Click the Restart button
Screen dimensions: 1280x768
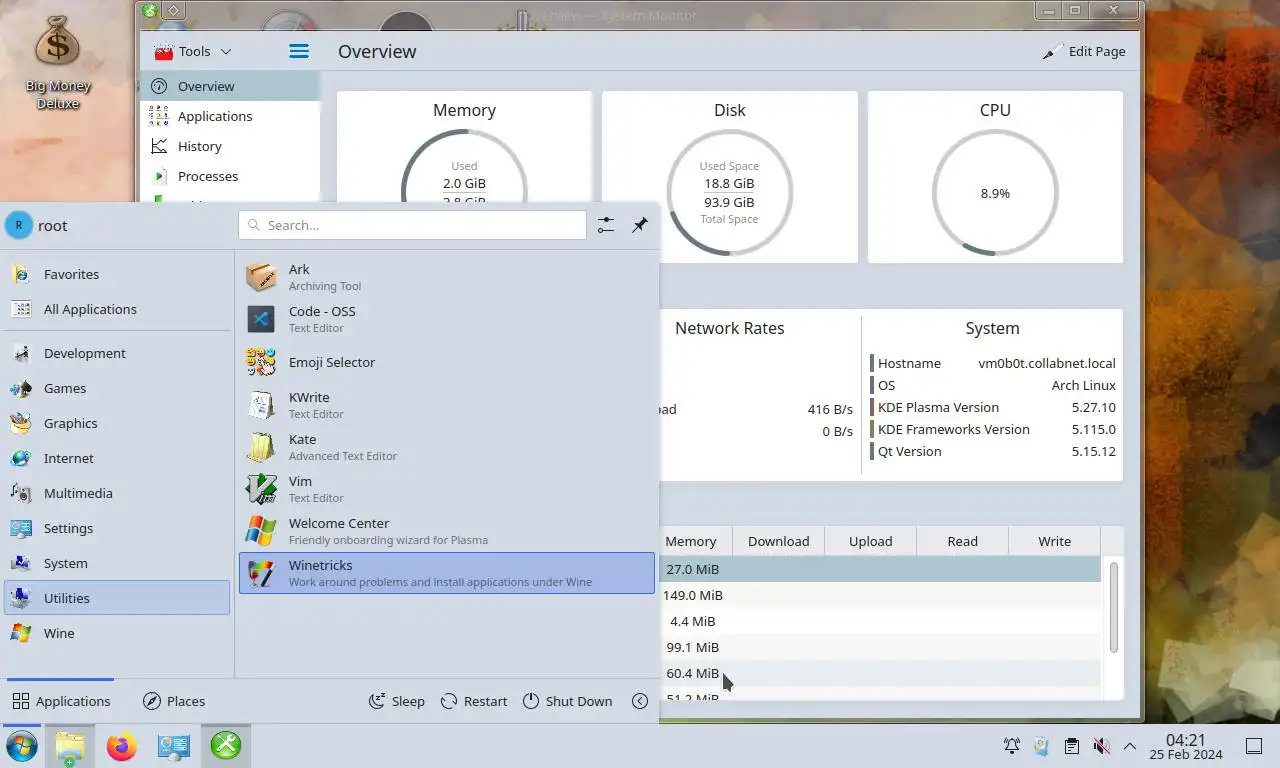tap(474, 701)
